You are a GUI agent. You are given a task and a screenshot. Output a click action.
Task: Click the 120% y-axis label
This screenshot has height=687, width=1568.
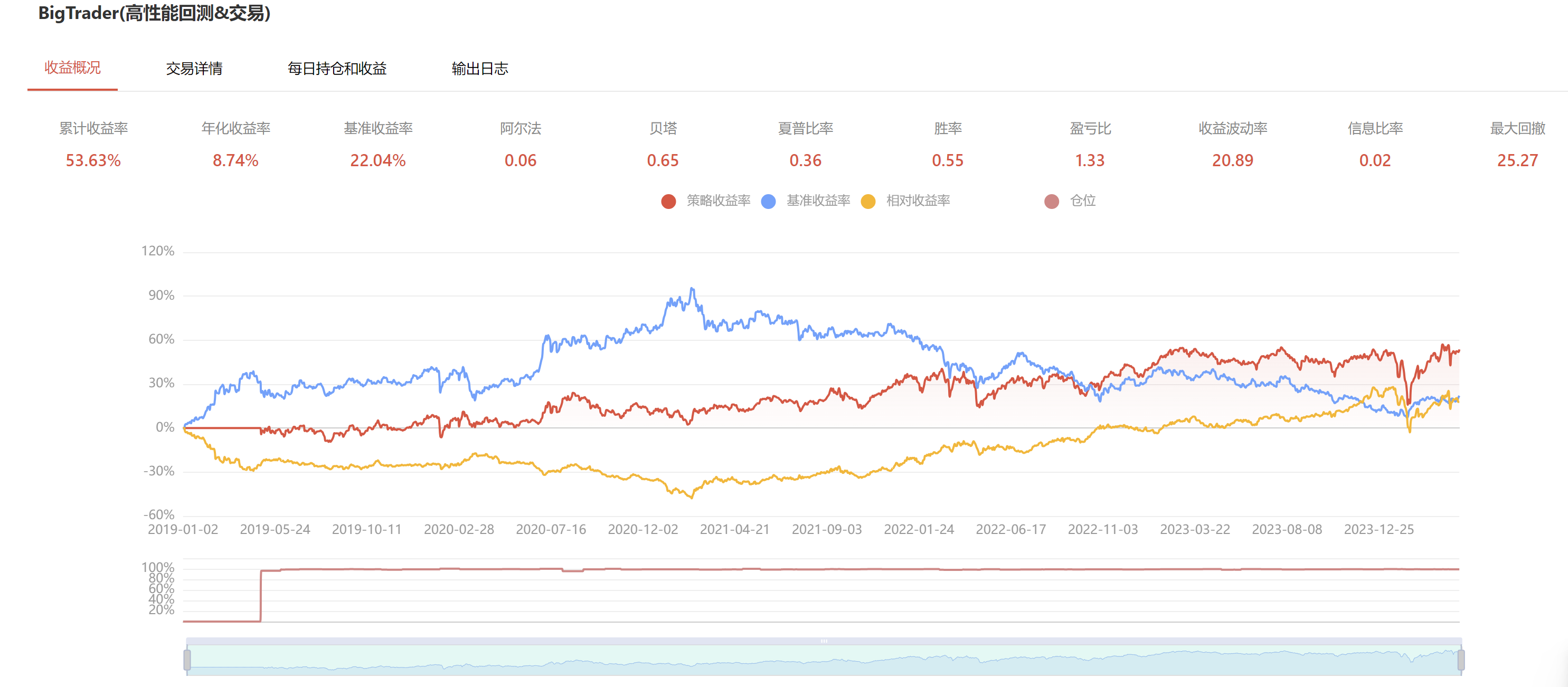[x=158, y=251]
